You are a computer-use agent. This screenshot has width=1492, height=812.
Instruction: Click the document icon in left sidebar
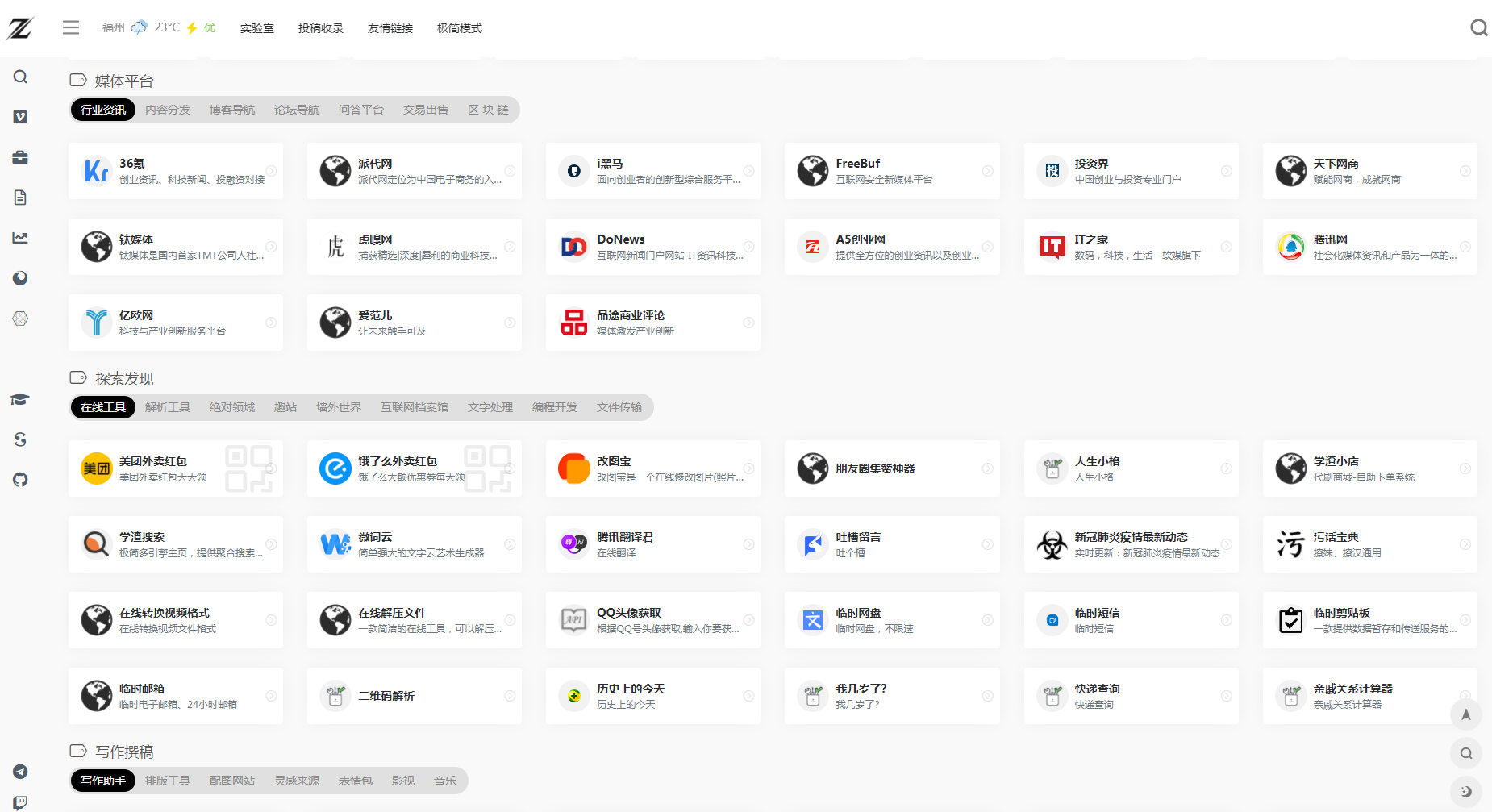[x=20, y=198]
